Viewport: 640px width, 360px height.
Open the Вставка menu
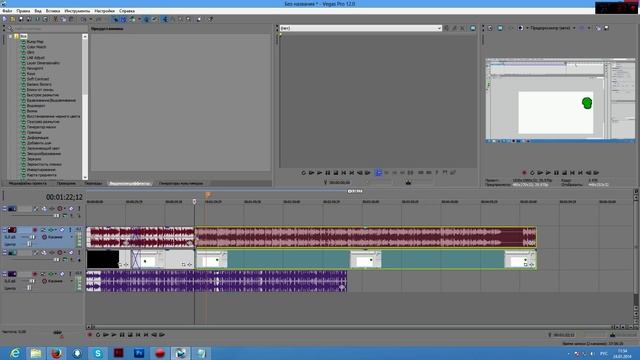coord(53,11)
